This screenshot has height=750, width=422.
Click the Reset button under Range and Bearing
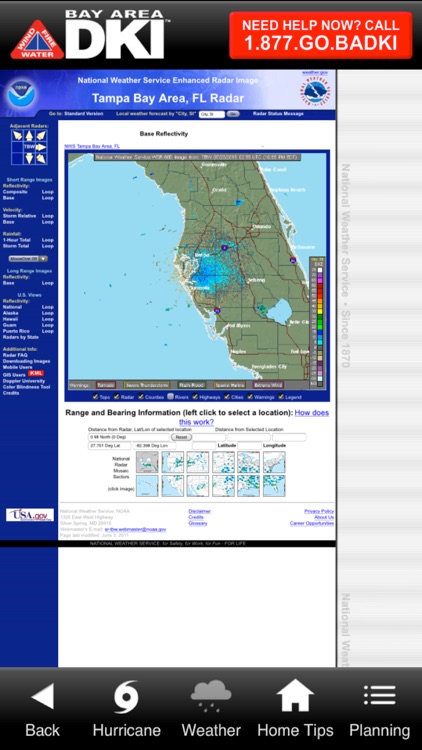[181, 437]
